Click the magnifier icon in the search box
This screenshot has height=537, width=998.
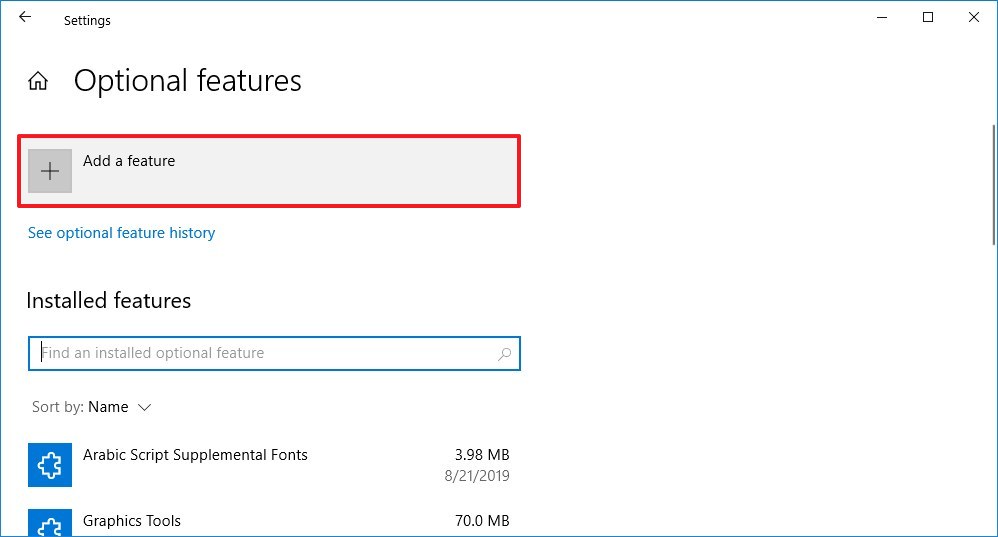pyautogui.click(x=504, y=353)
